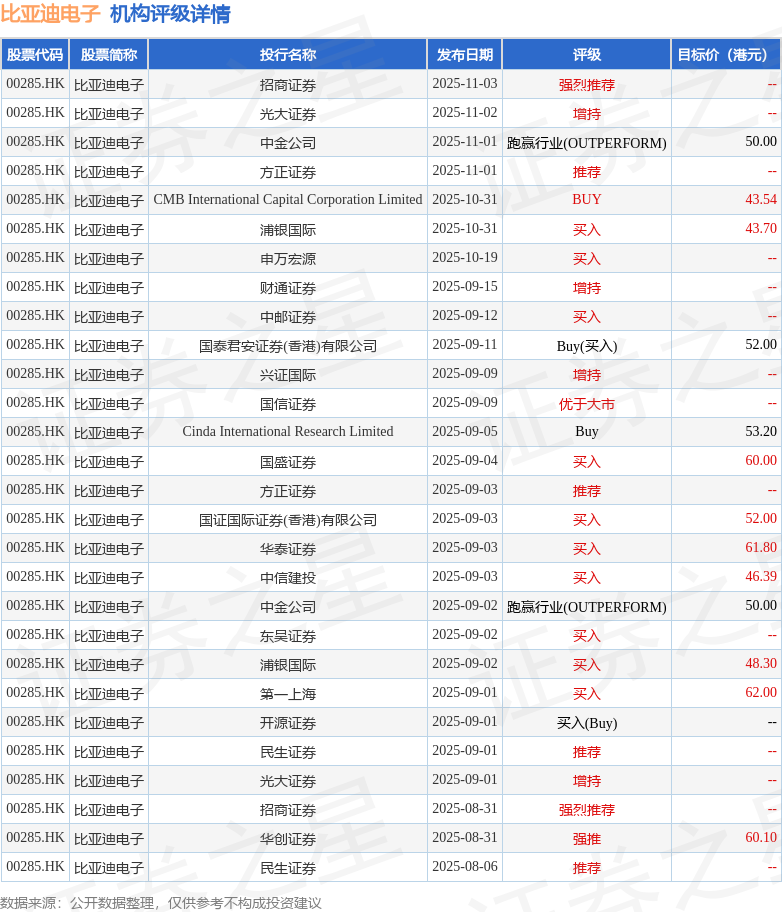
Task: Click the date 2025-09-05
Action: (464, 432)
